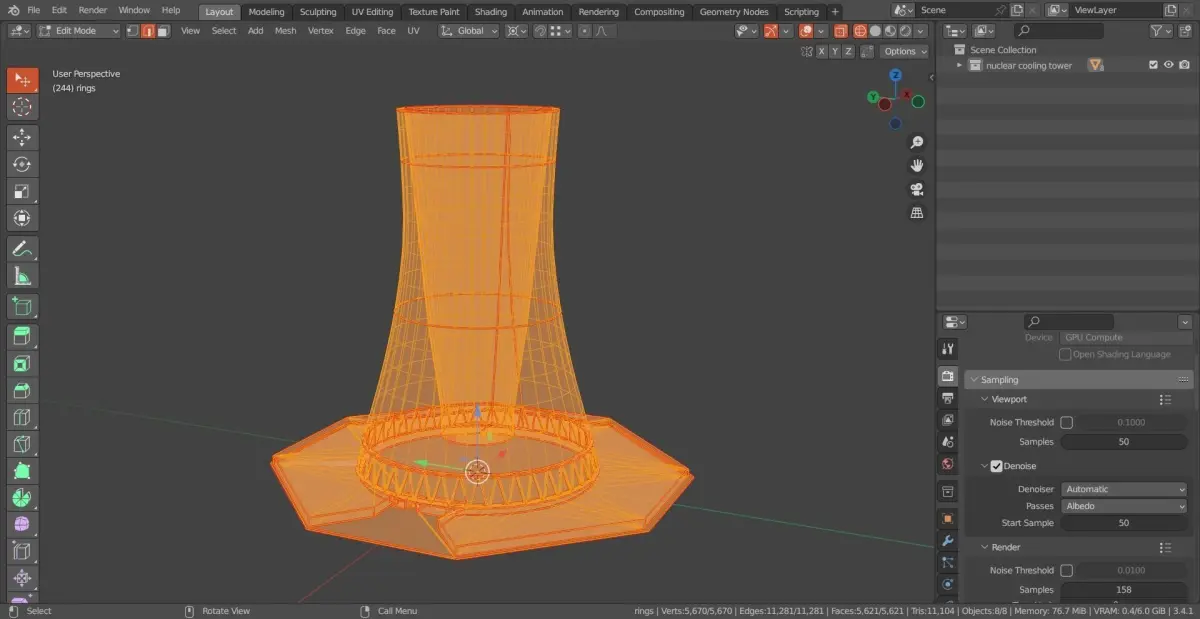Open the Edit Mode dropdown

pyautogui.click(x=78, y=31)
